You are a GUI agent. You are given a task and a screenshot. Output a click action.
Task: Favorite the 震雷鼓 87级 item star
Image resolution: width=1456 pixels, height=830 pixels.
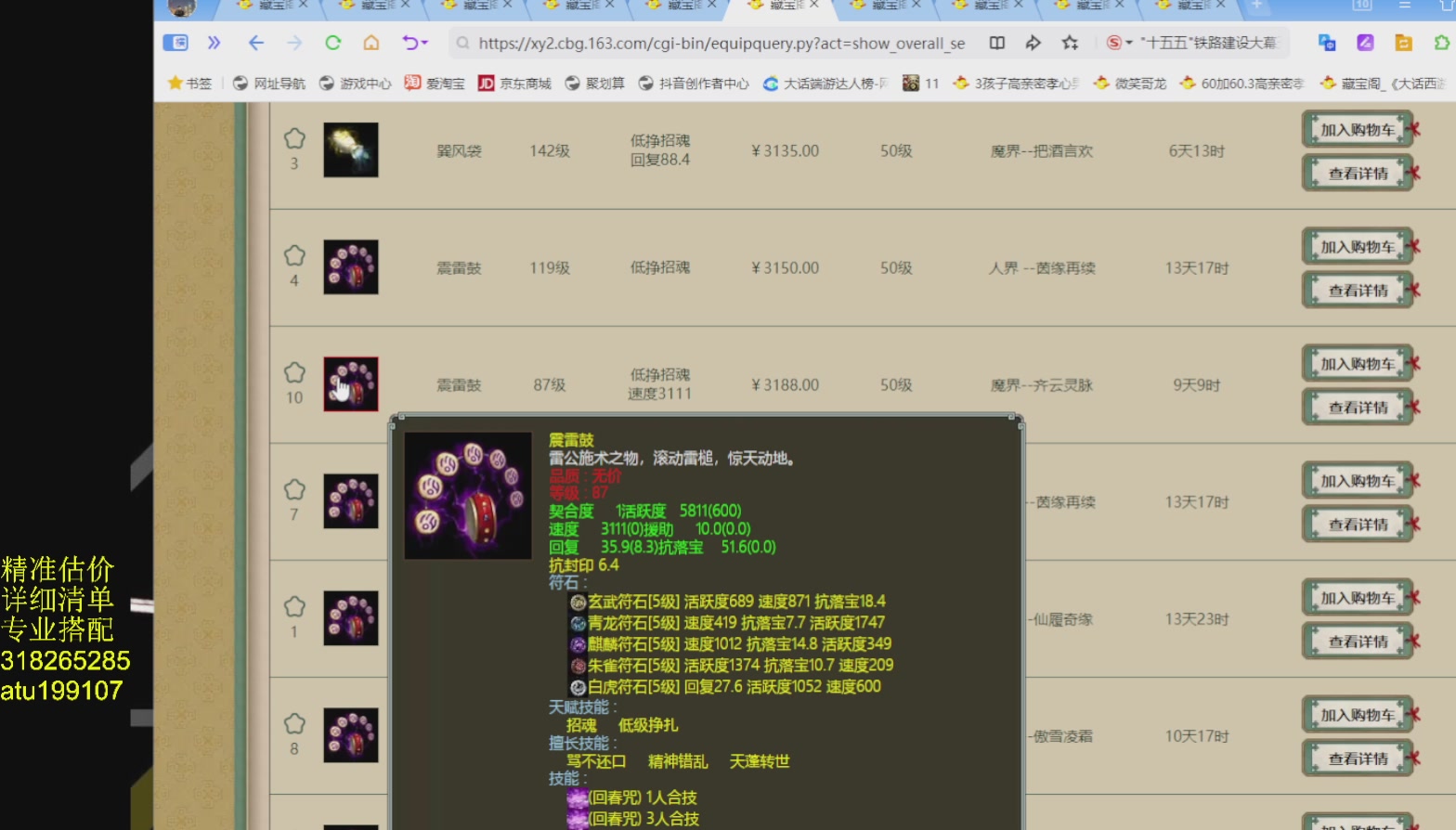[x=294, y=373]
